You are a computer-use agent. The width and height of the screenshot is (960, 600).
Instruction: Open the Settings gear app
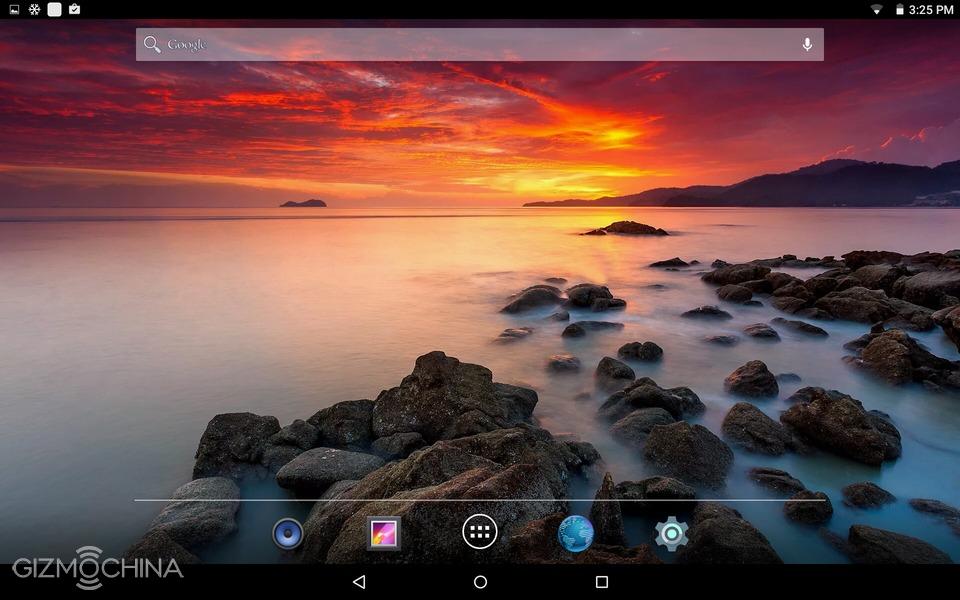(671, 534)
